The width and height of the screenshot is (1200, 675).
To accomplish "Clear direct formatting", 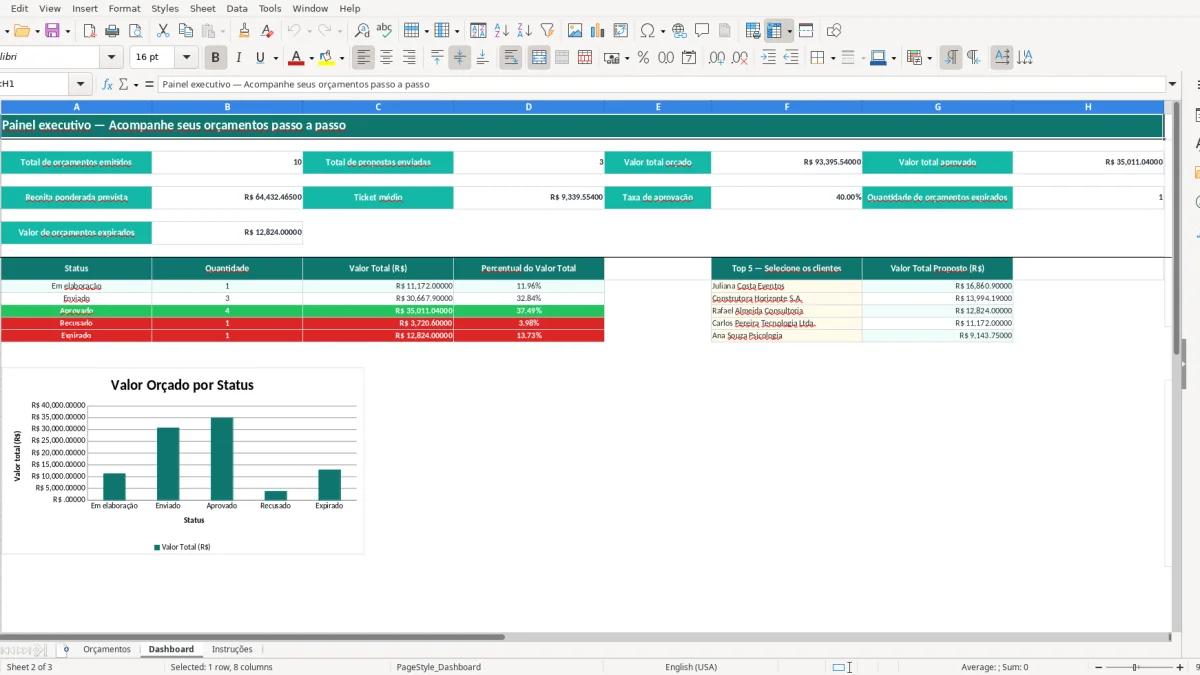I will [x=267, y=31].
